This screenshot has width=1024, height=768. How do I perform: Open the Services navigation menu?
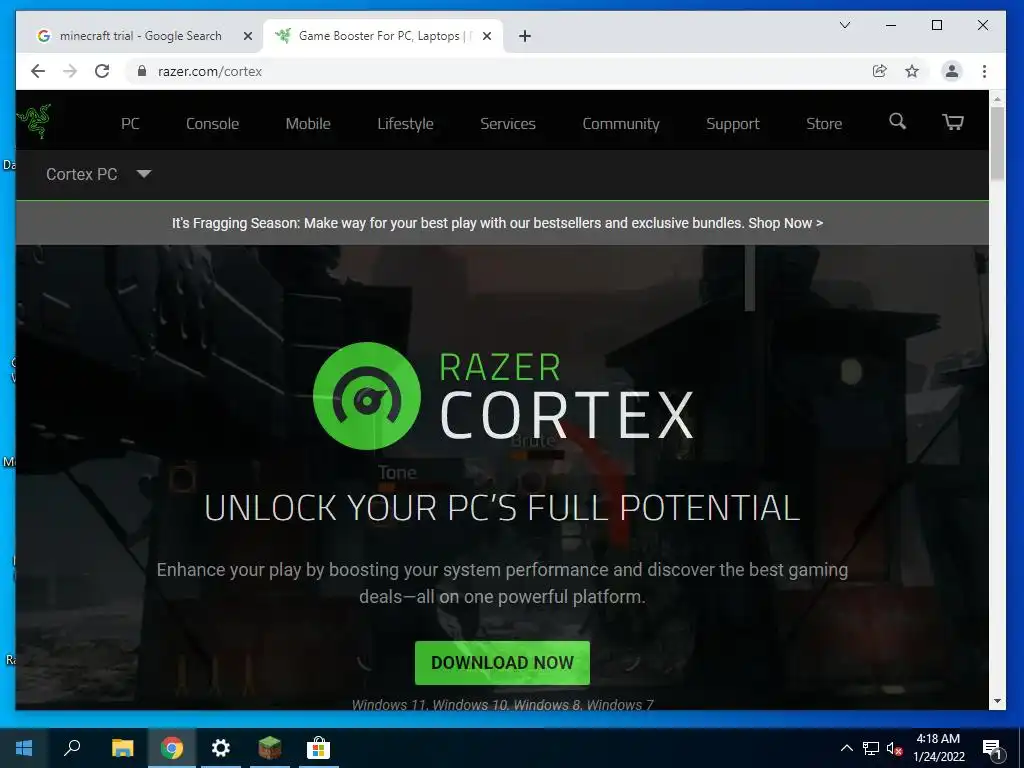[507, 123]
